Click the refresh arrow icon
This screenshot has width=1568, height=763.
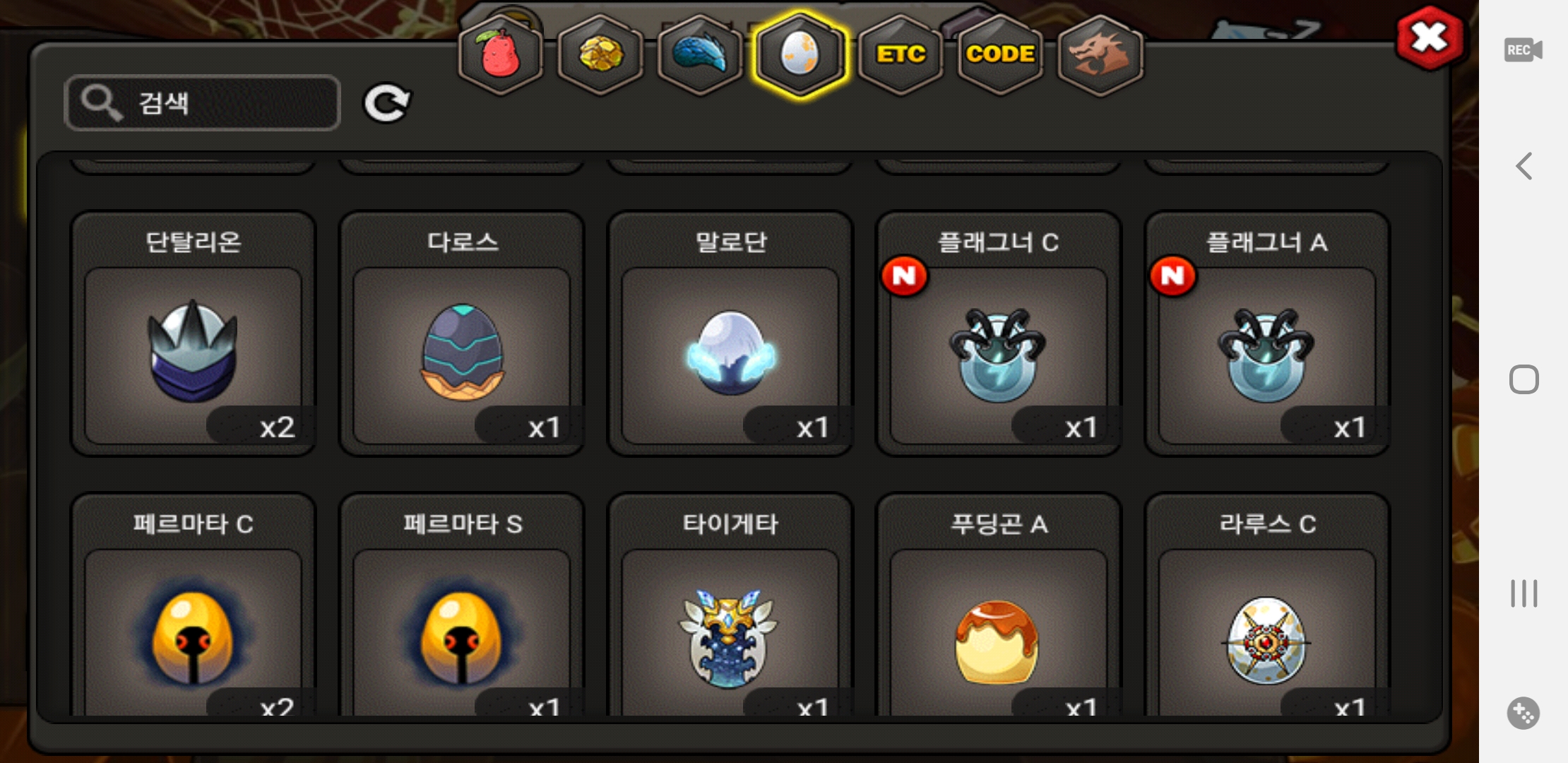(386, 104)
